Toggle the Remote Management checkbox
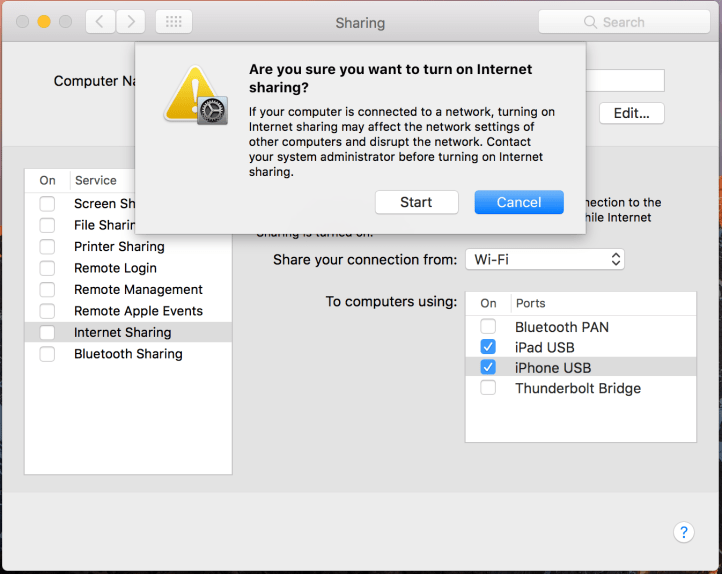 47,290
